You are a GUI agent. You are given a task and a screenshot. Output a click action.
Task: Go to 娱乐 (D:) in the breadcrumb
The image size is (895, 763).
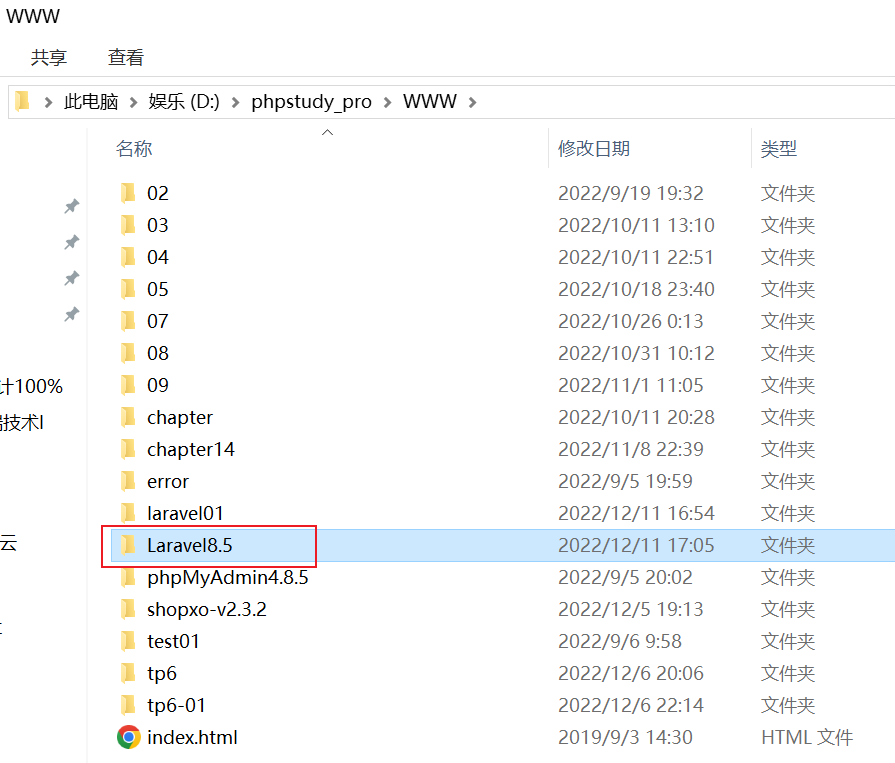click(184, 102)
